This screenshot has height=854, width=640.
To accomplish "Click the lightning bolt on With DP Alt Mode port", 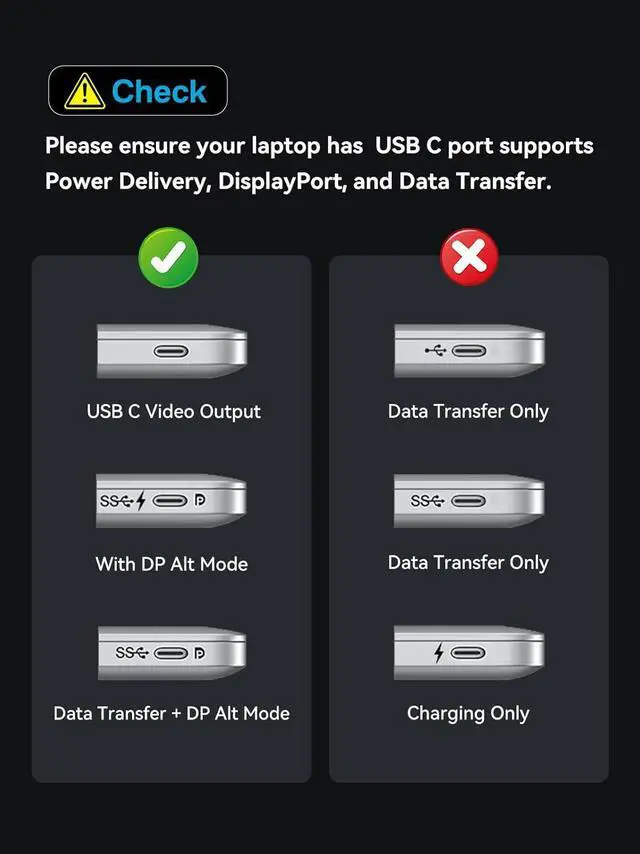I will (x=141, y=500).
